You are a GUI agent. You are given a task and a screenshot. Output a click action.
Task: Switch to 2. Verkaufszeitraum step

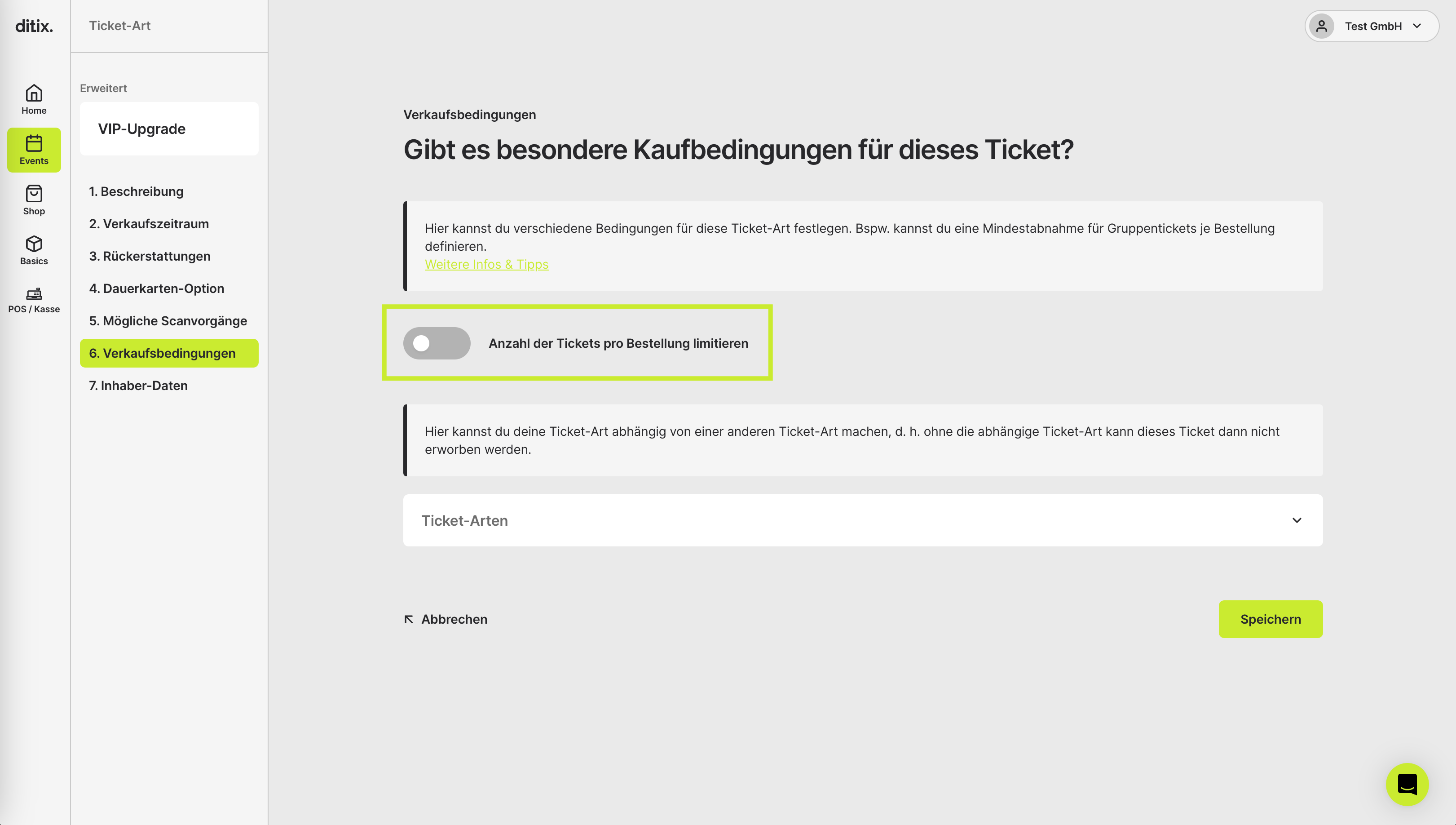pos(149,224)
